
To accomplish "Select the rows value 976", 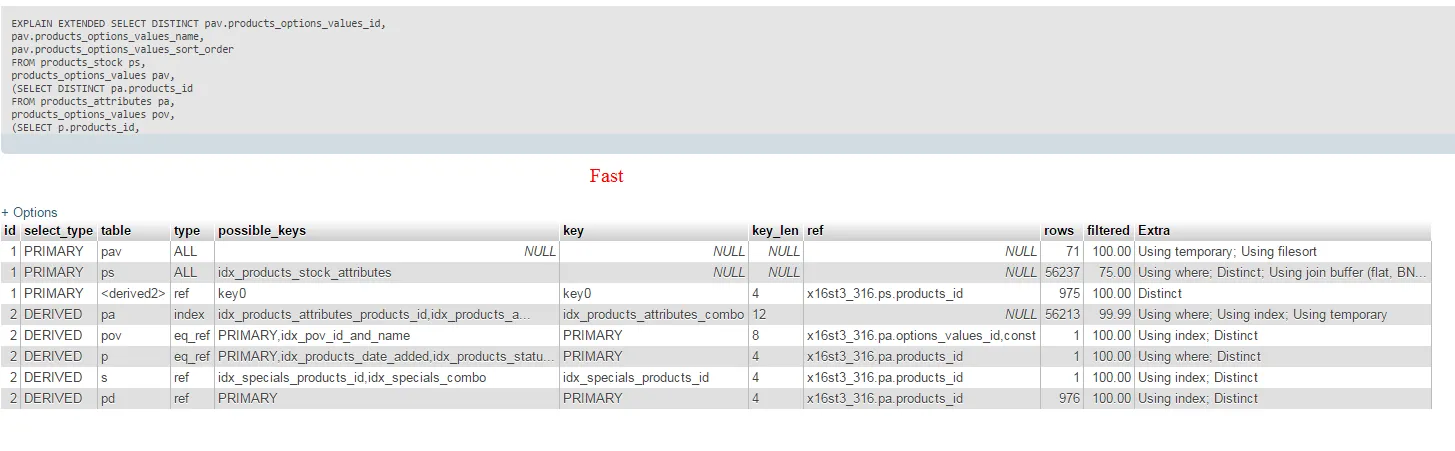I will coord(1068,398).
